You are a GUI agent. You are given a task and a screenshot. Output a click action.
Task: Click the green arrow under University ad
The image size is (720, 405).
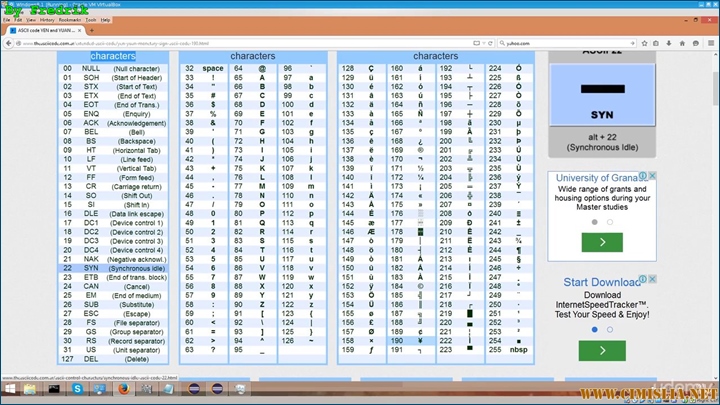point(602,243)
